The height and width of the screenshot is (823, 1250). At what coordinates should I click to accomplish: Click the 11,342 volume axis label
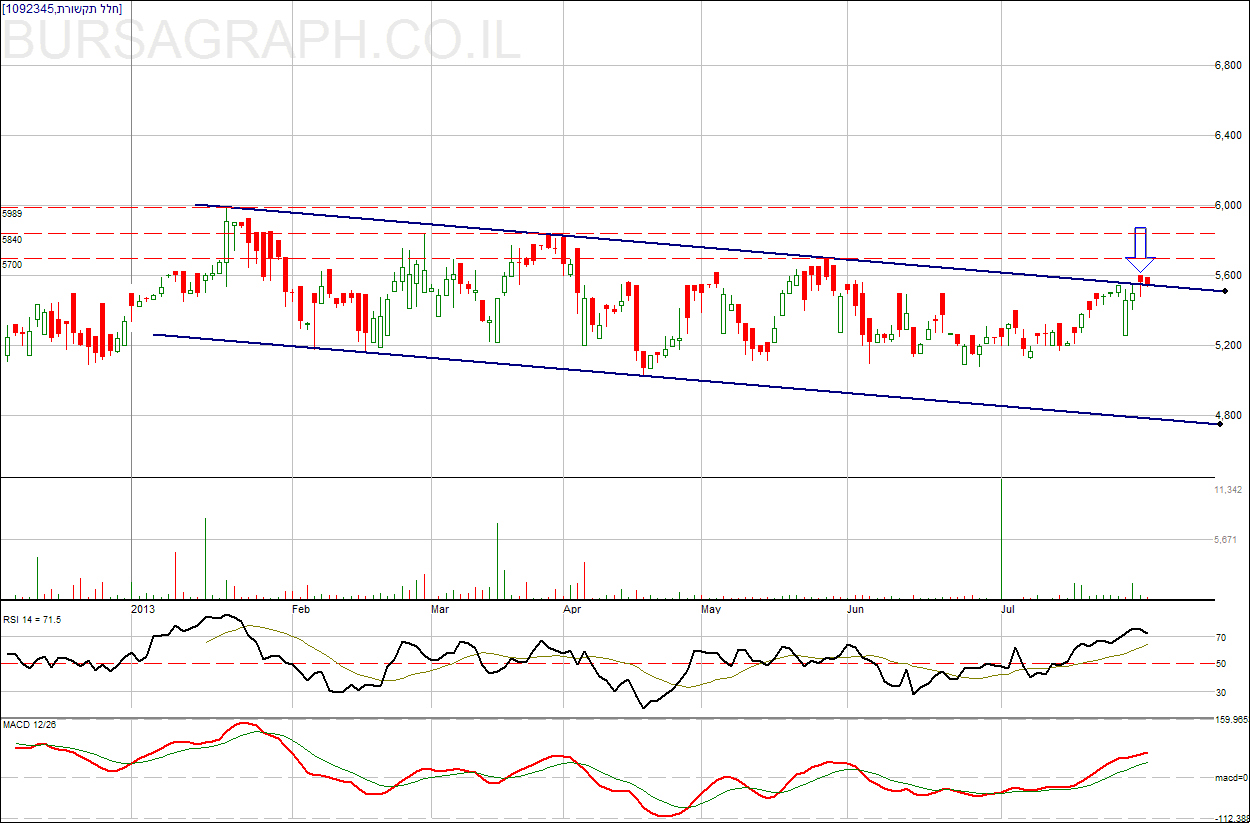tap(1227, 490)
